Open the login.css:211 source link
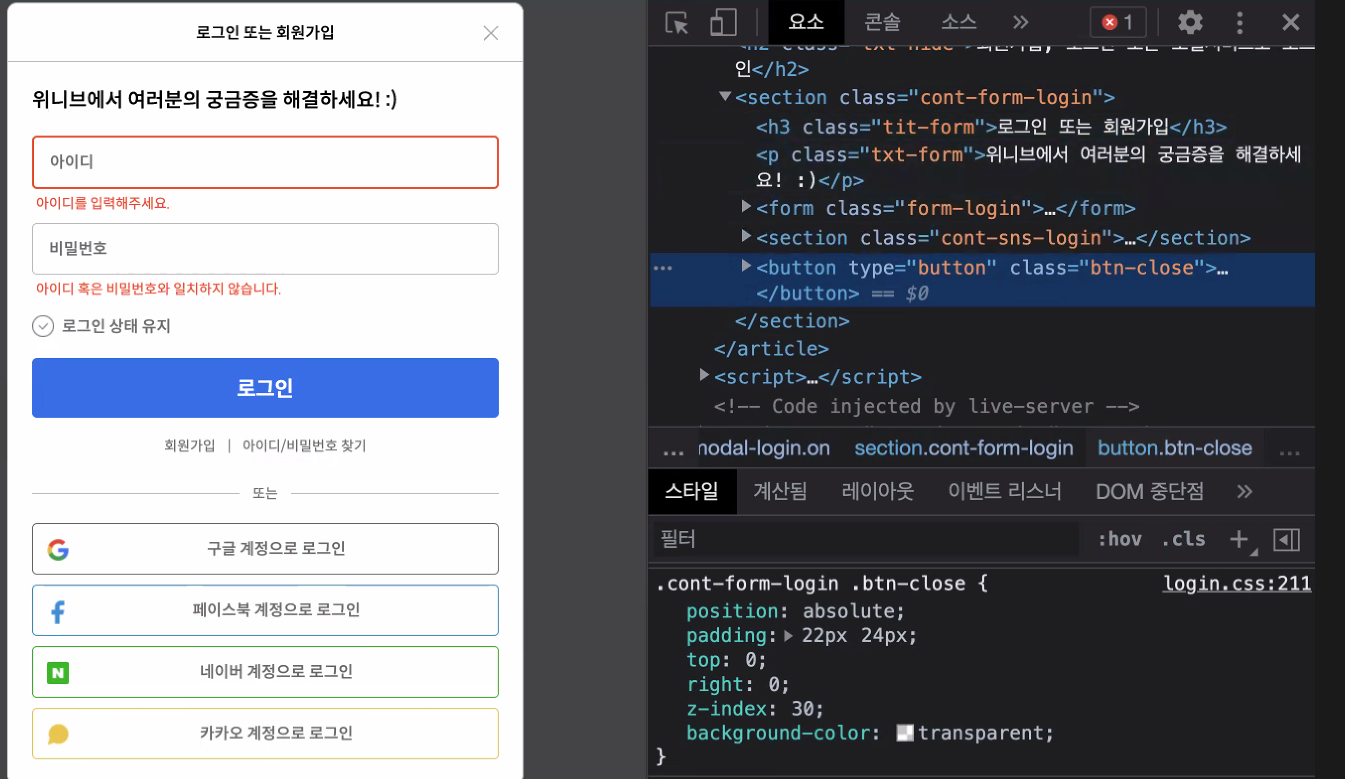The image size is (1345, 779). (1236, 584)
